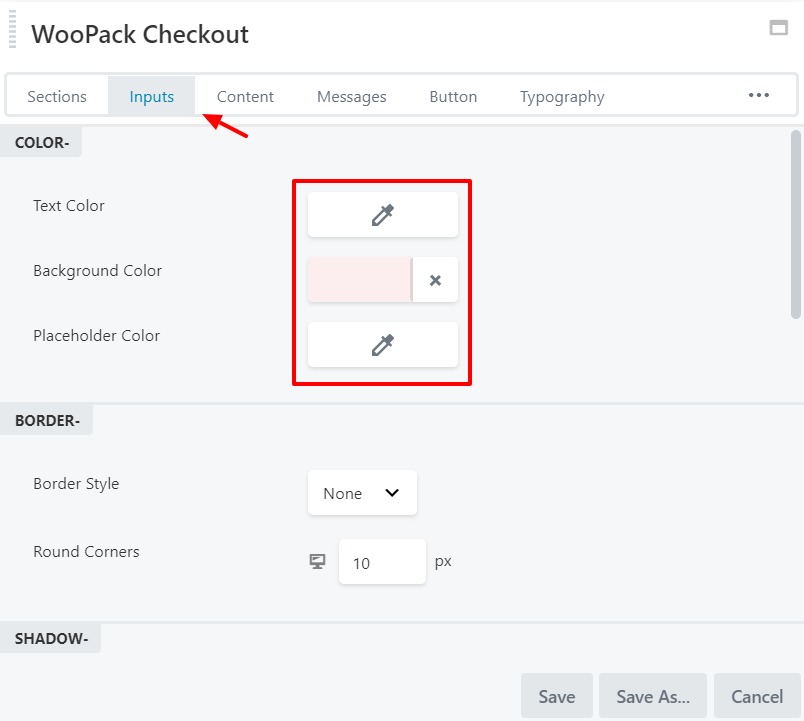Viewport: 804px width, 721px height.
Task: Click the Round Corners value field
Action: click(x=382, y=562)
